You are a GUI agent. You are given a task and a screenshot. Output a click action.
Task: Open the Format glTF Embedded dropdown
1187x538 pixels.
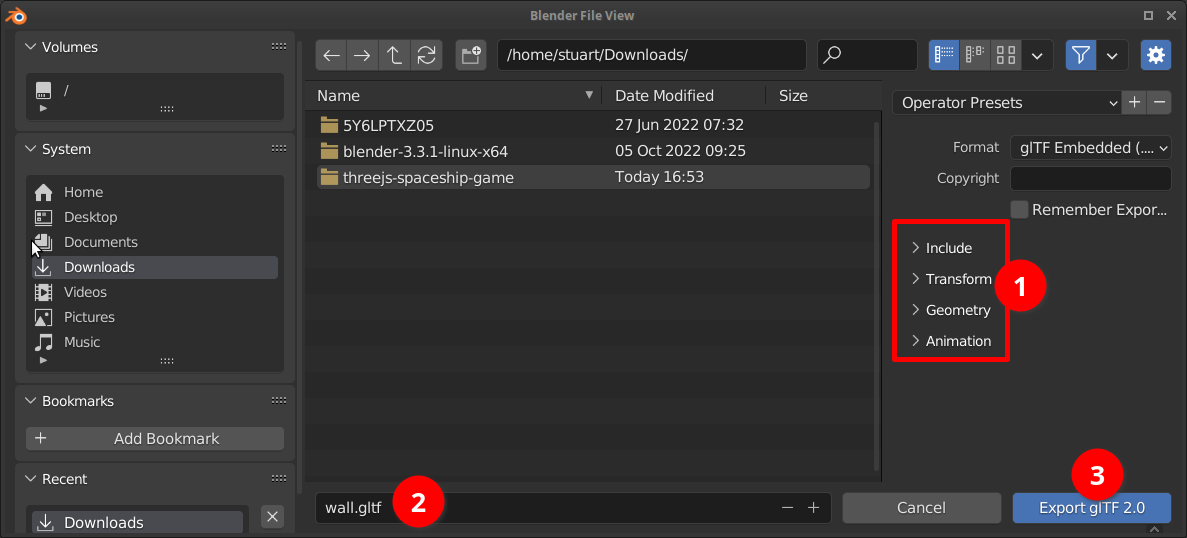pyautogui.click(x=1091, y=148)
